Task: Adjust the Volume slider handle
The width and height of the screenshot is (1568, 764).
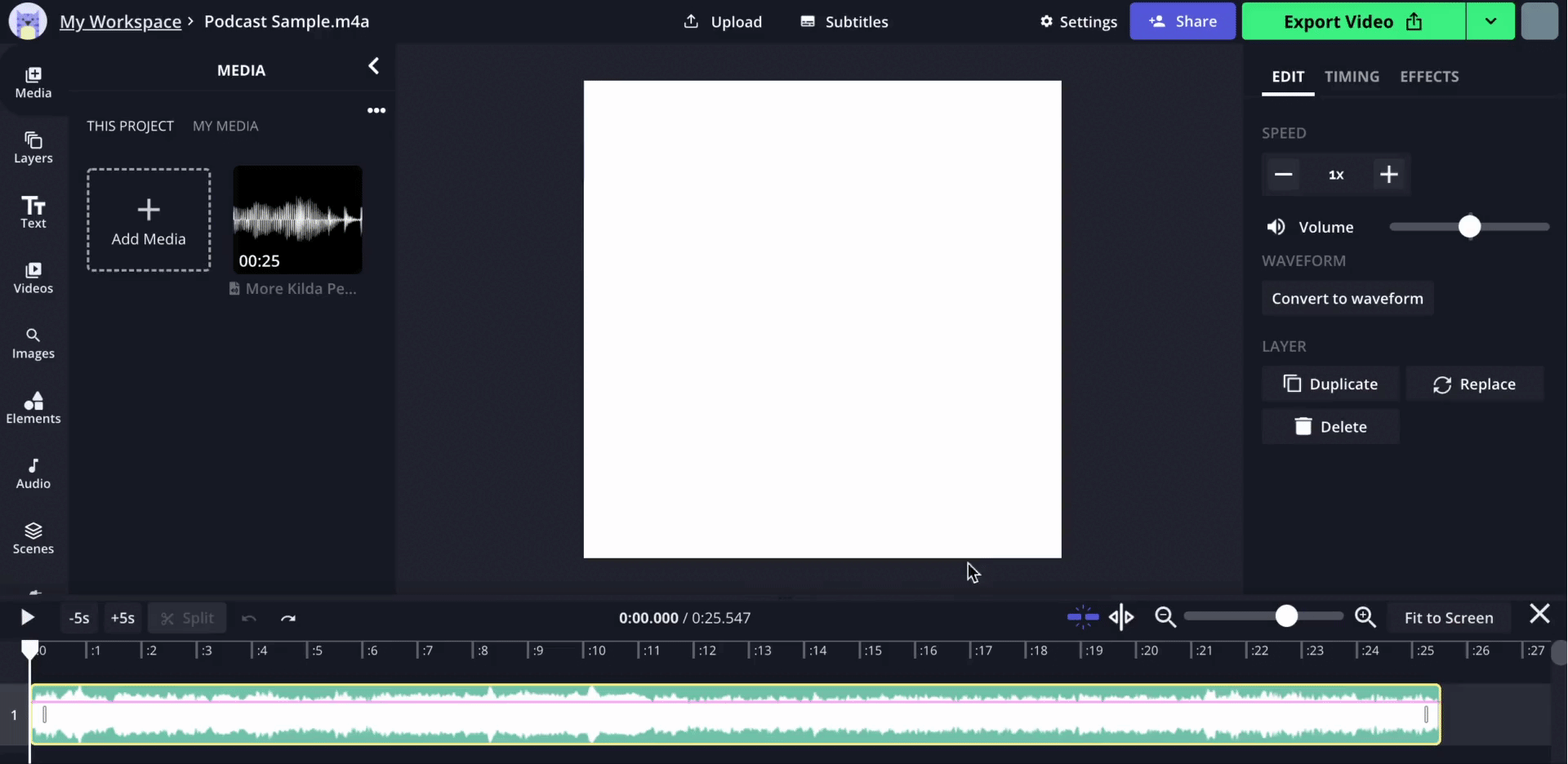Action: [x=1469, y=227]
